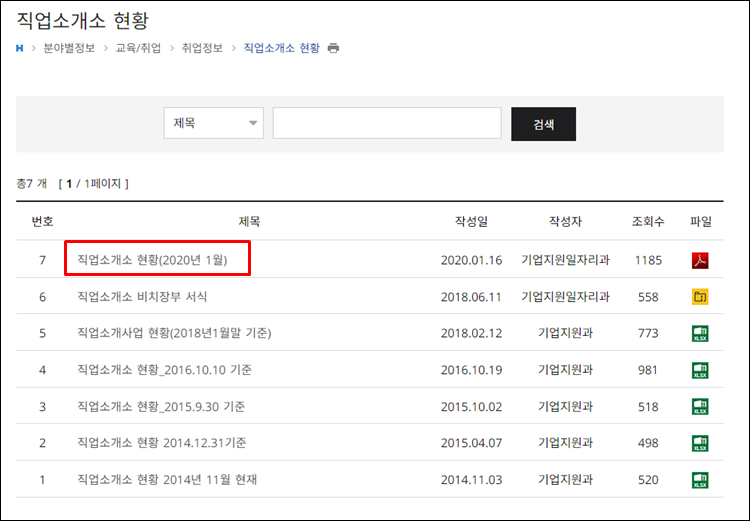Open the XLSX file for 2016.10.10 post
Viewport: 750px width, 521px height.
(700, 370)
